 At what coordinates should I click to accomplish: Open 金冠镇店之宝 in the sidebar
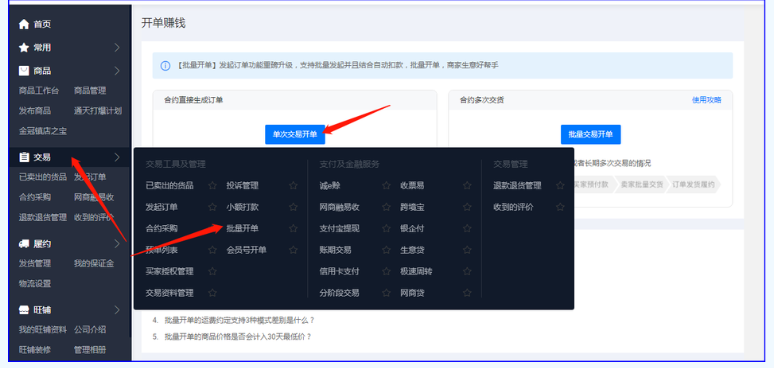pos(43,131)
